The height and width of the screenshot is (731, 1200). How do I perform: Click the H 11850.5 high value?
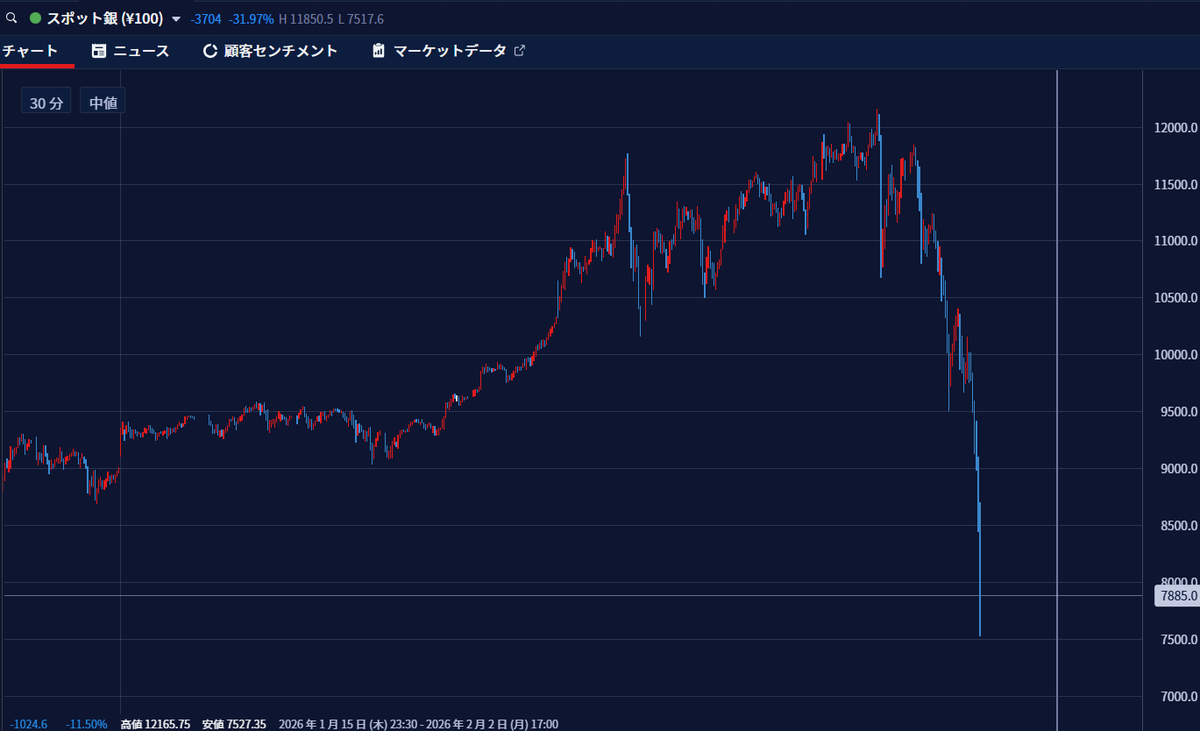pos(306,19)
